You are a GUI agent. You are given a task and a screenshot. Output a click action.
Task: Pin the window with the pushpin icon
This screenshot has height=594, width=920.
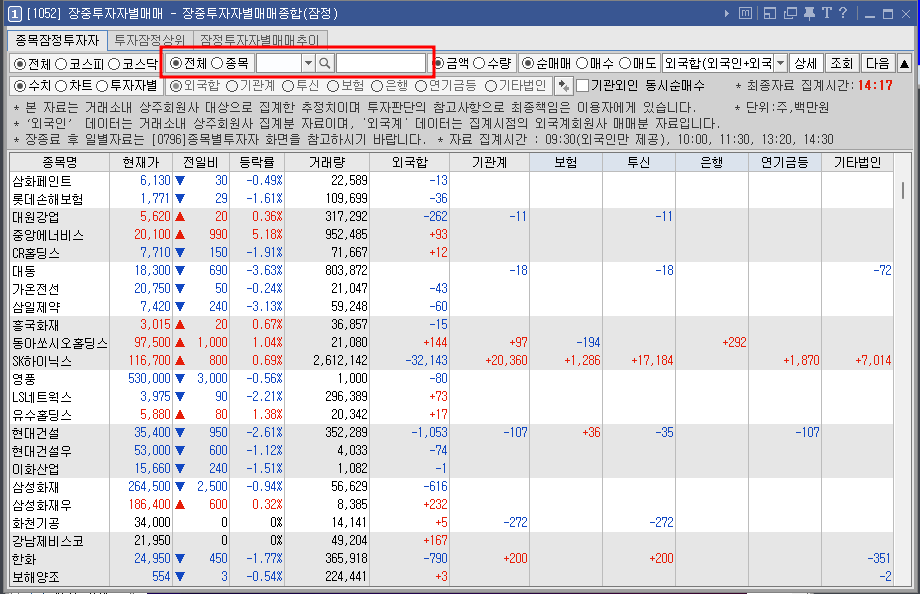tap(809, 13)
